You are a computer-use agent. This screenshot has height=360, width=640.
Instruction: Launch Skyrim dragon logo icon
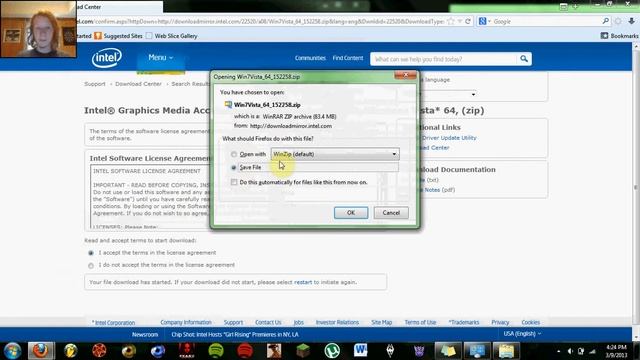pyautogui.click(x=390, y=351)
